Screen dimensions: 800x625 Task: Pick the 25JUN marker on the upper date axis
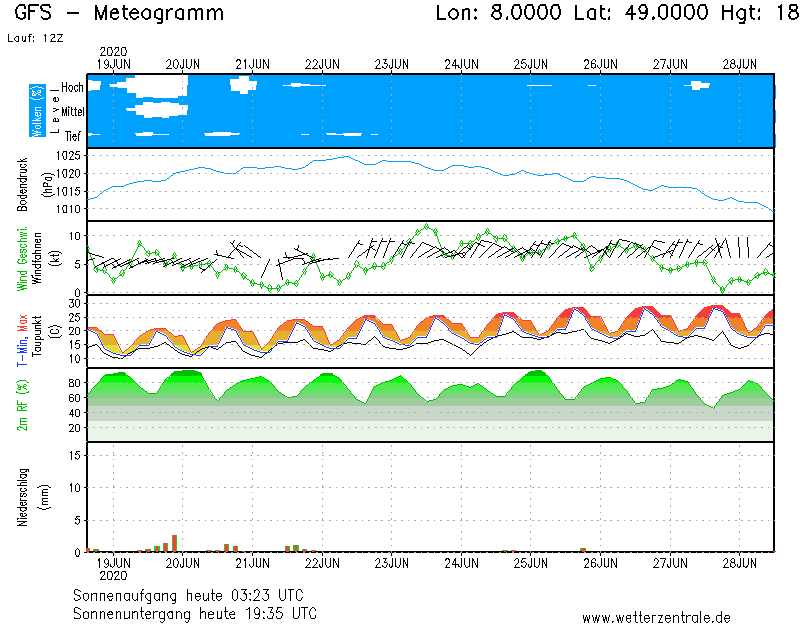pos(530,64)
